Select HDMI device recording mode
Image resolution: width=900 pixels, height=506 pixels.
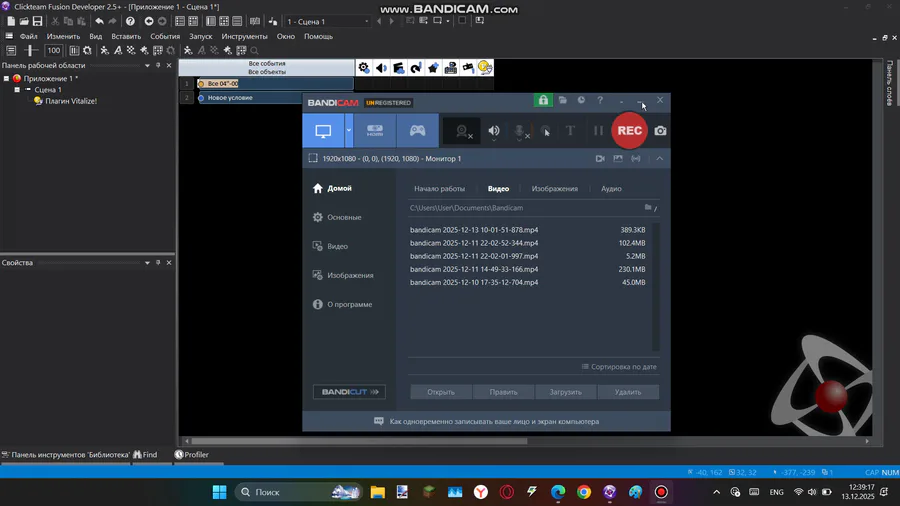pos(375,131)
